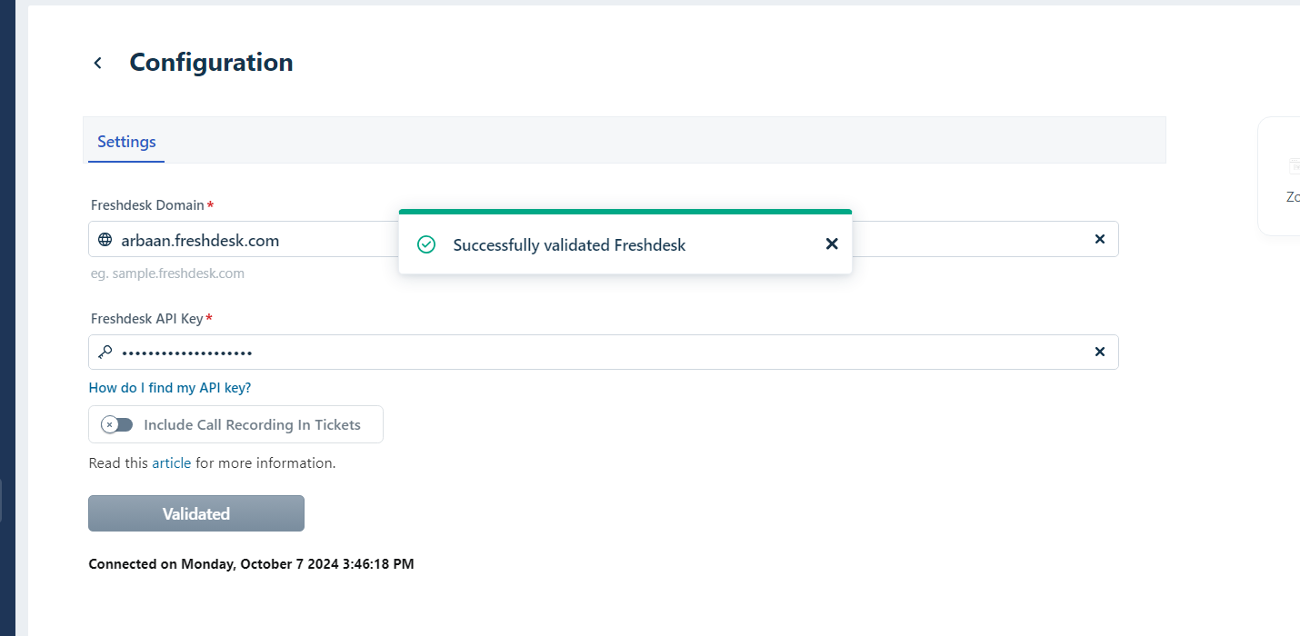Open the How do I find my API key link
This screenshot has width=1300, height=636.
click(170, 388)
